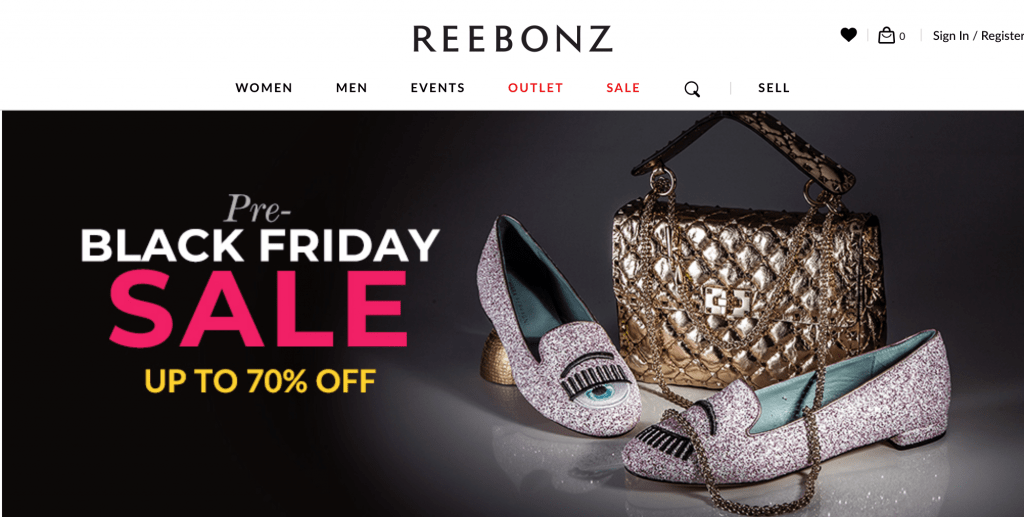Click the italic Pre- banner text
This screenshot has height=517, width=1024.
[x=257, y=208]
